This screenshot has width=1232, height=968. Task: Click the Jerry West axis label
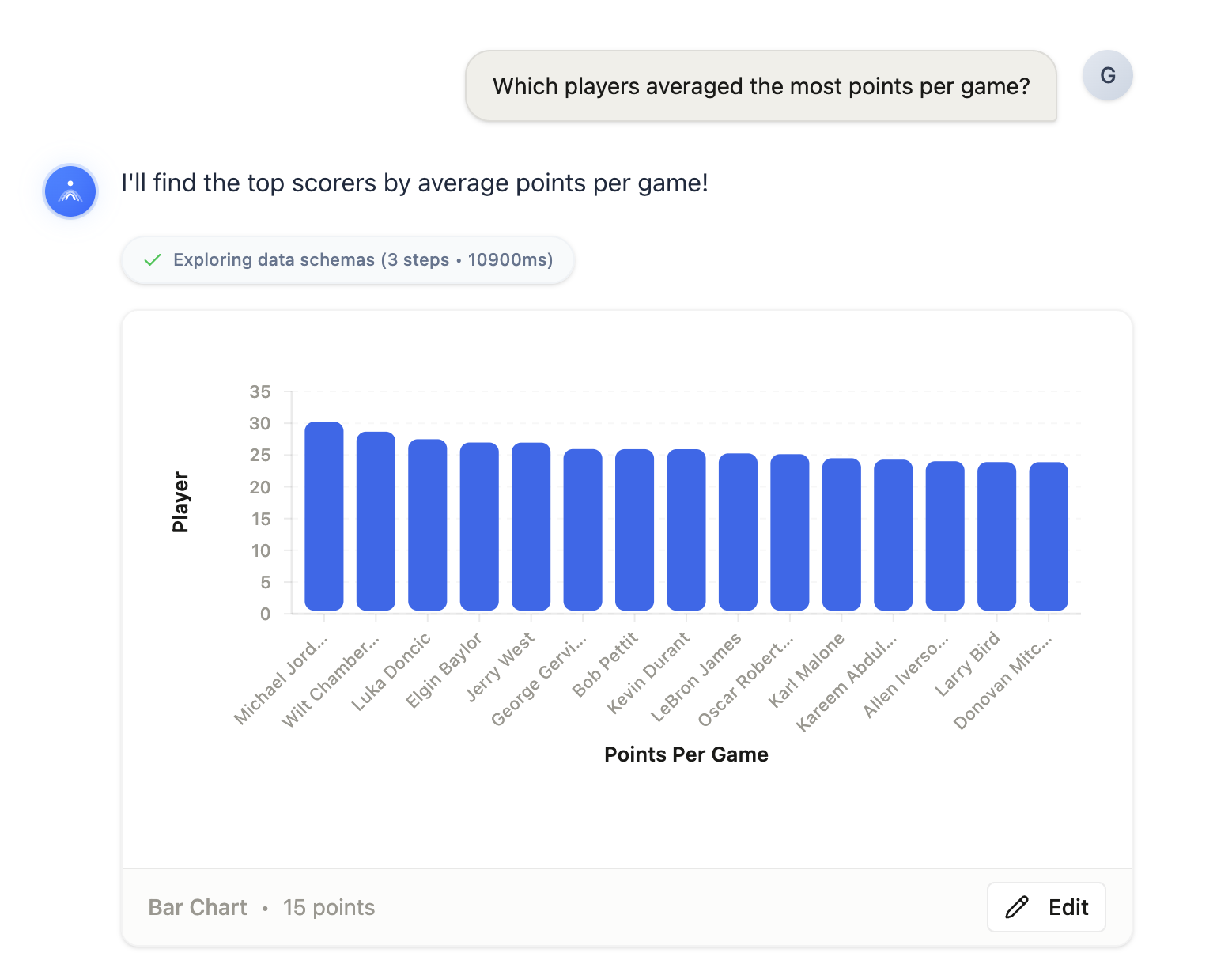coord(501,667)
